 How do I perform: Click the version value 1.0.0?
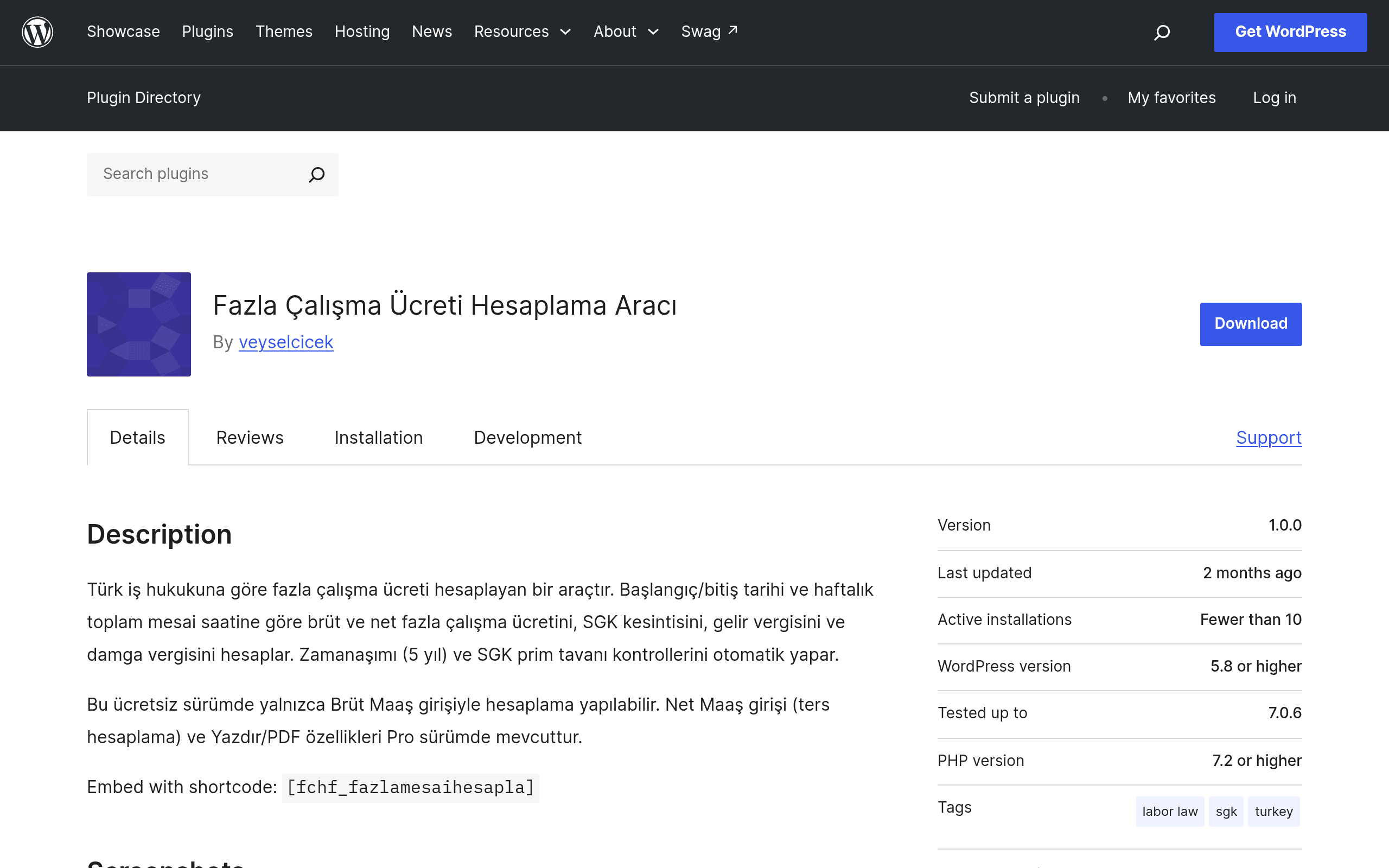1284,525
